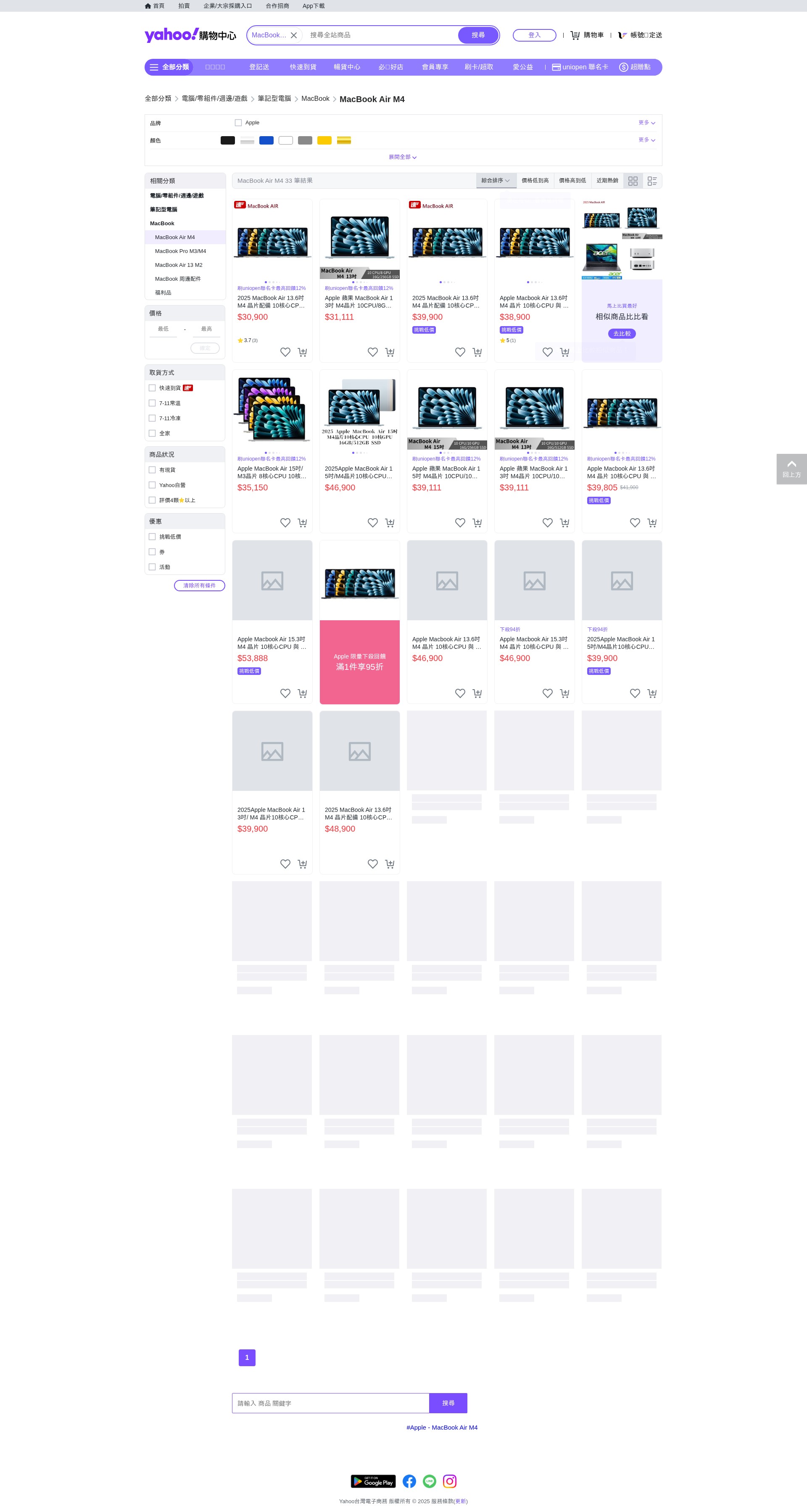Enable 評價4顆星以上 rating filter
This screenshot has width=807, height=1512.
pyautogui.click(x=152, y=500)
